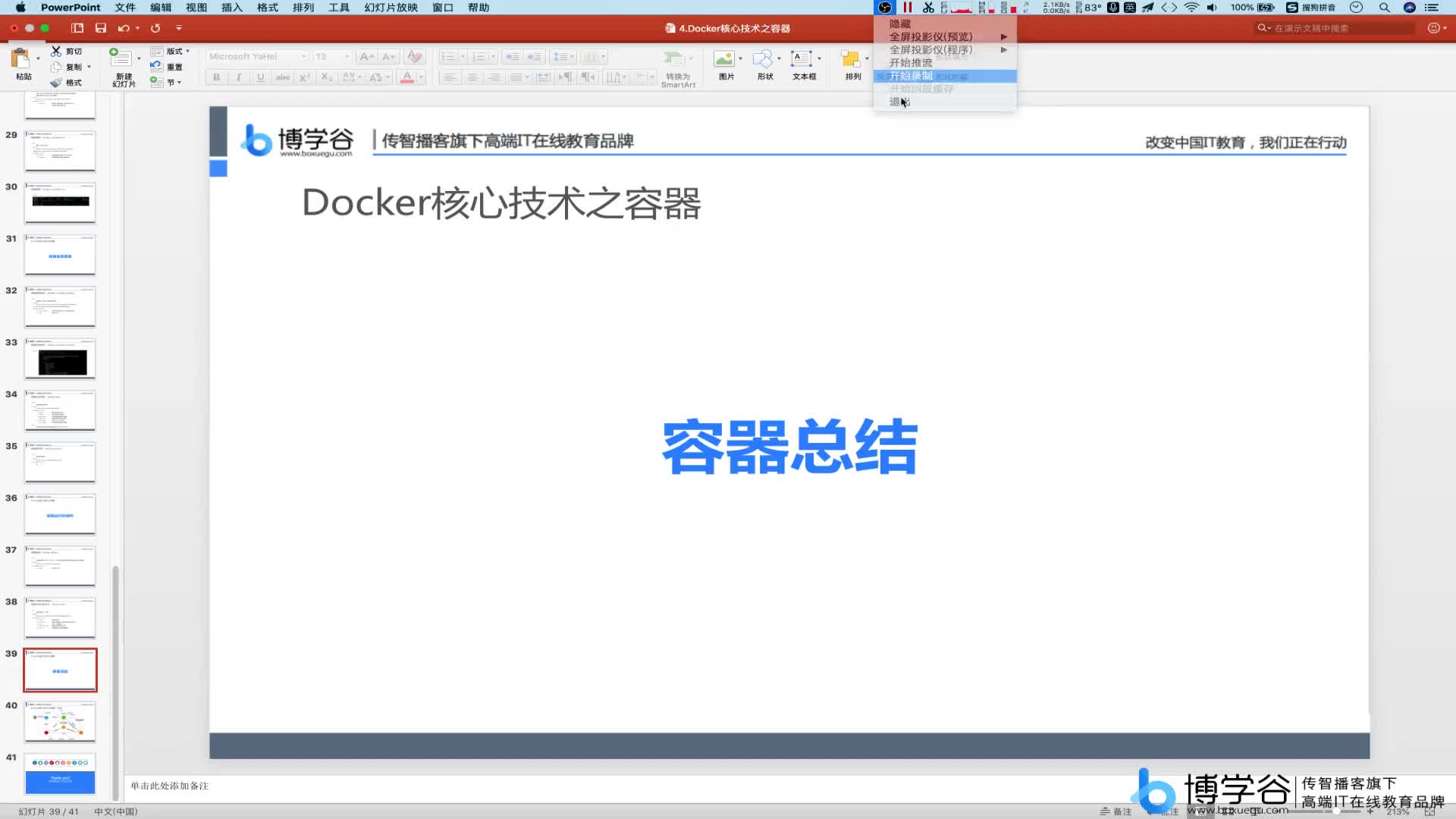
Task: Open 全屏投影仪(预览) submenu
Action: coord(945,37)
